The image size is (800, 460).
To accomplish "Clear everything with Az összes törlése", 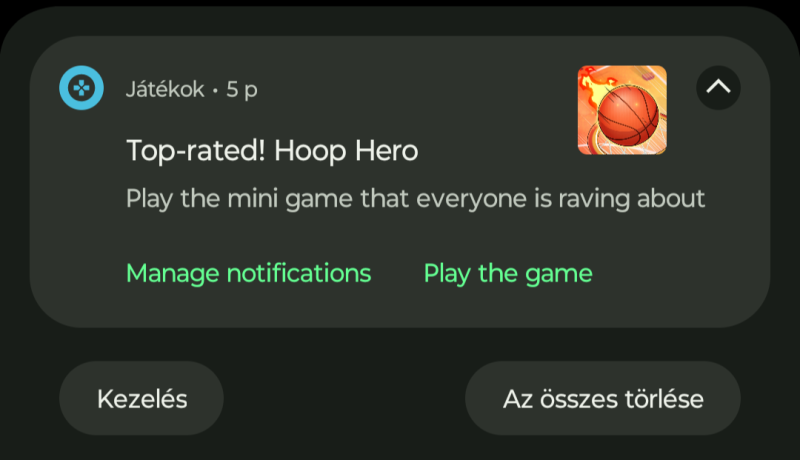I will click(x=603, y=398).
